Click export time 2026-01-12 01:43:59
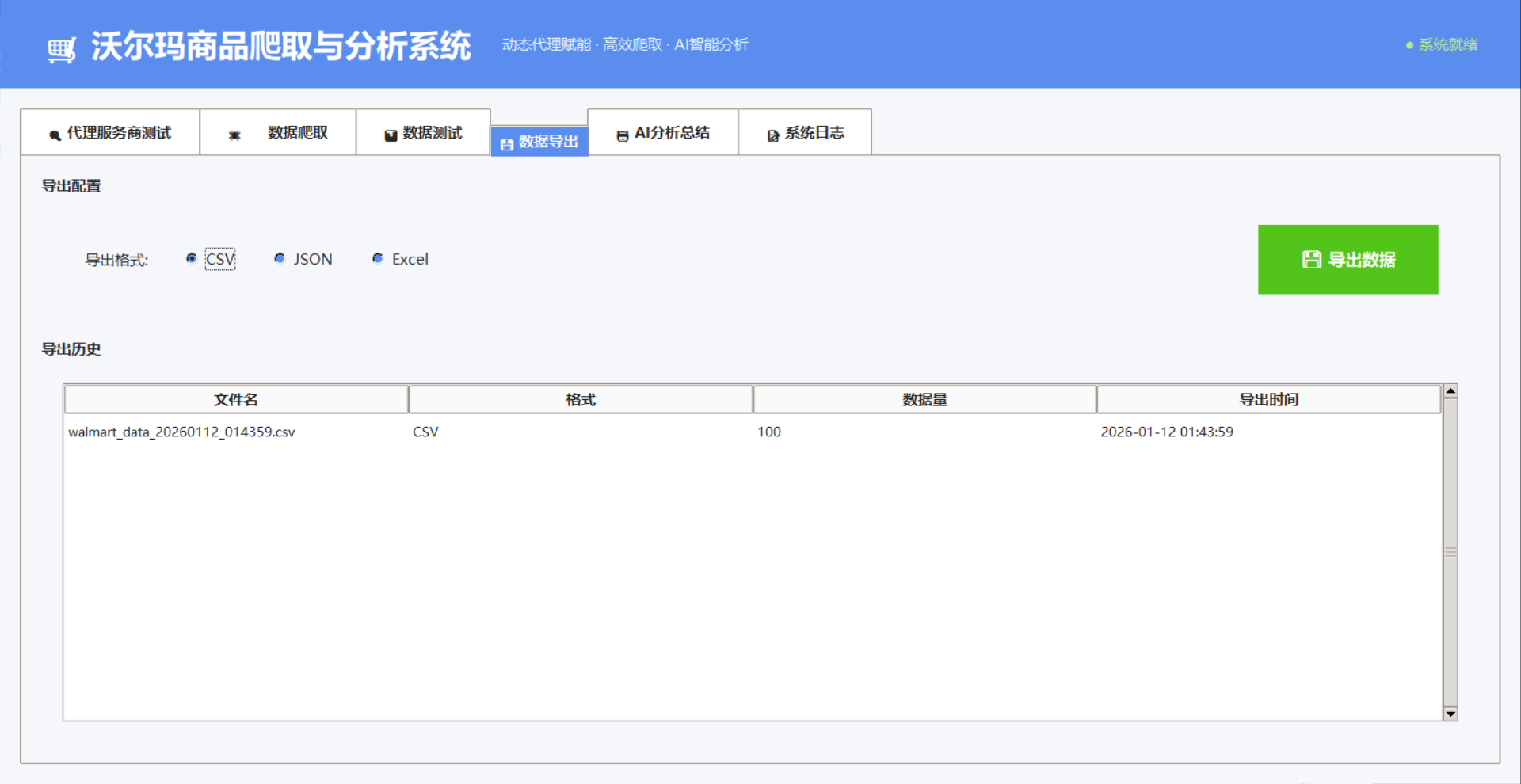The height and width of the screenshot is (784, 1521). [x=1167, y=432]
